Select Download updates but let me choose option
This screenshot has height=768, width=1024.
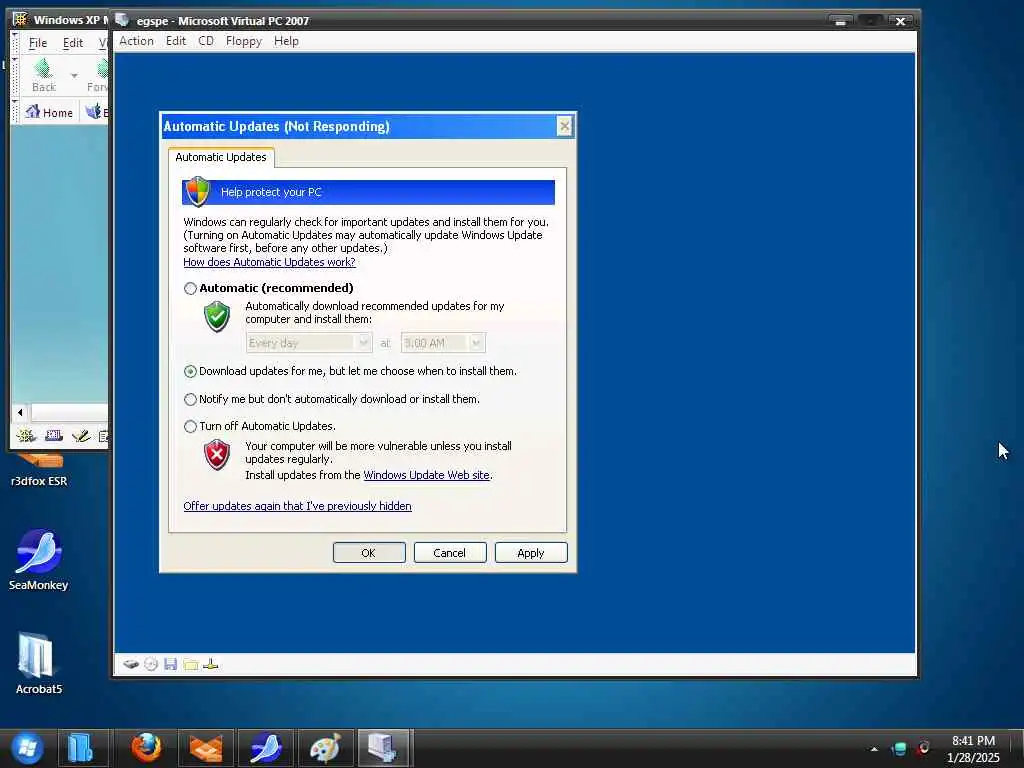pyautogui.click(x=190, y=371)
